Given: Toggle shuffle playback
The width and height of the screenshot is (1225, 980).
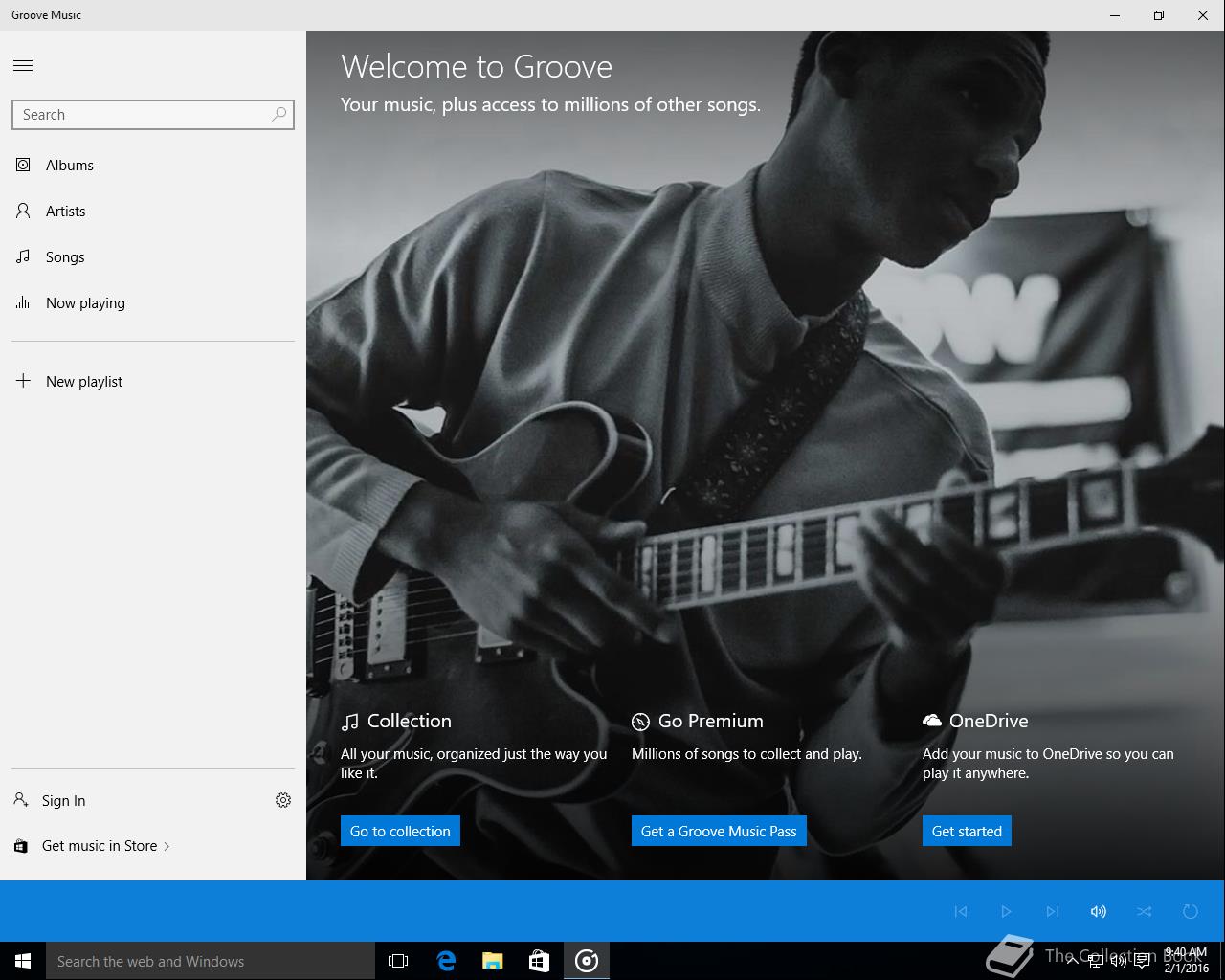Looking at the screenshot, I should pos(1145,911).
